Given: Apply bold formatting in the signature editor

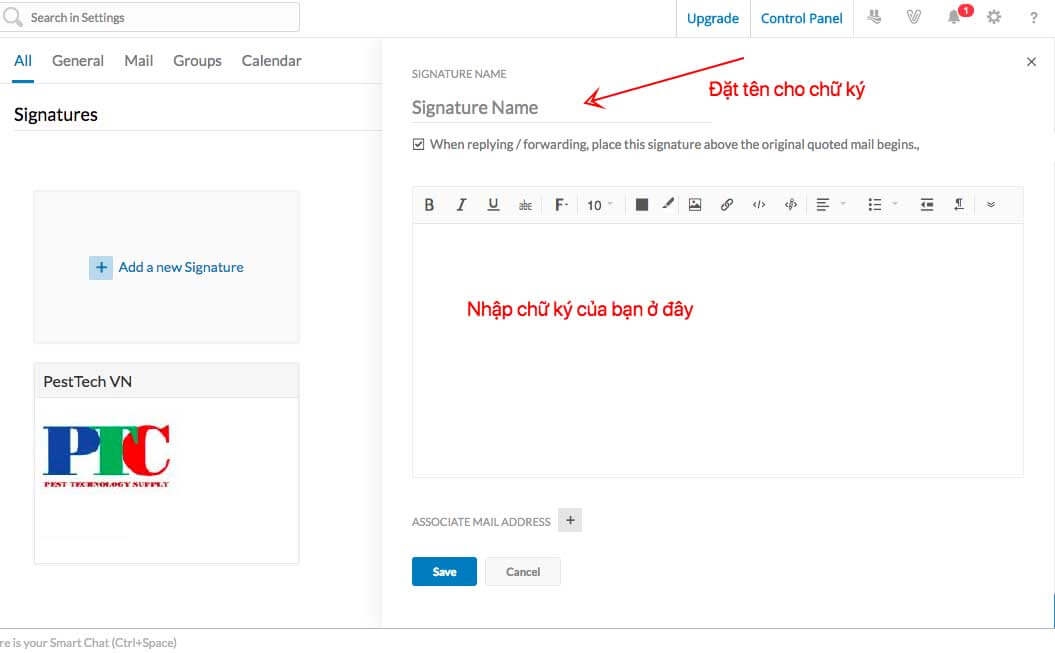Looking at the screenshot, I should tap(429, 204).
